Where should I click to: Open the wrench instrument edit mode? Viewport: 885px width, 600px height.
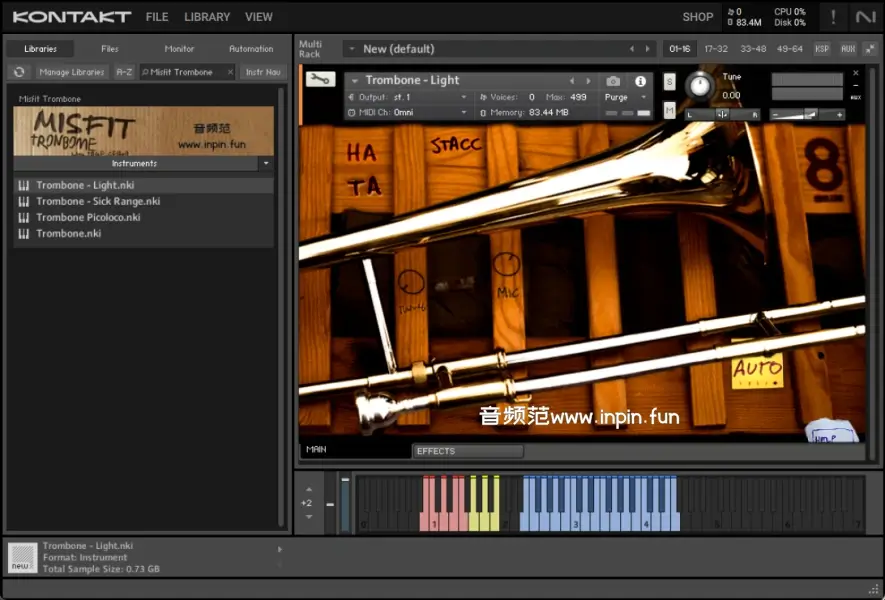320,80
